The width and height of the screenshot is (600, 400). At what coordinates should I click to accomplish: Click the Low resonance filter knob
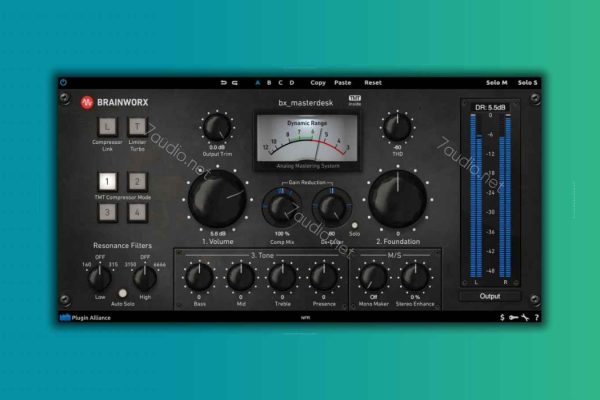[100, 278]
